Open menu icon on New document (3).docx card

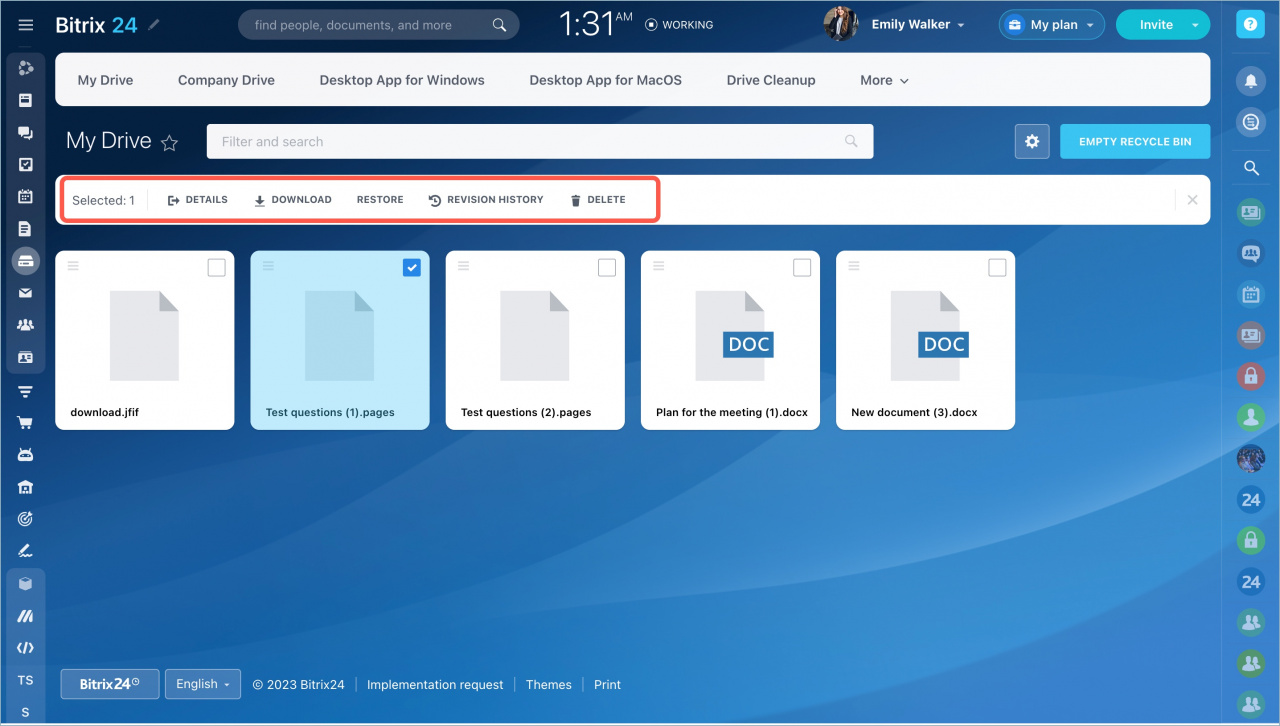pos(854,266)
